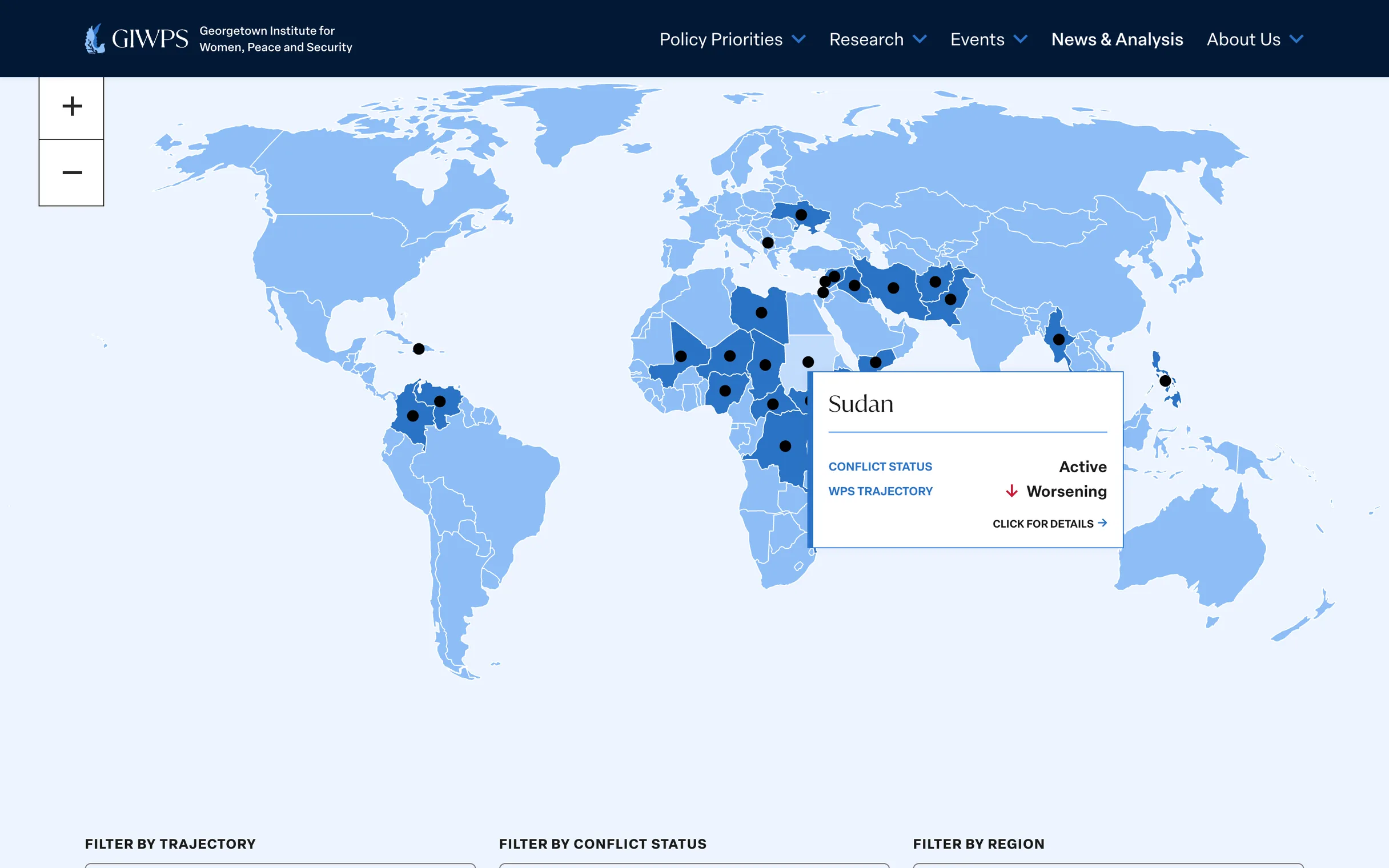Select the Kosovo conflict marker dot in the Balkans
This screenshot has width=1389, height=868.
[x=768, y=242]
